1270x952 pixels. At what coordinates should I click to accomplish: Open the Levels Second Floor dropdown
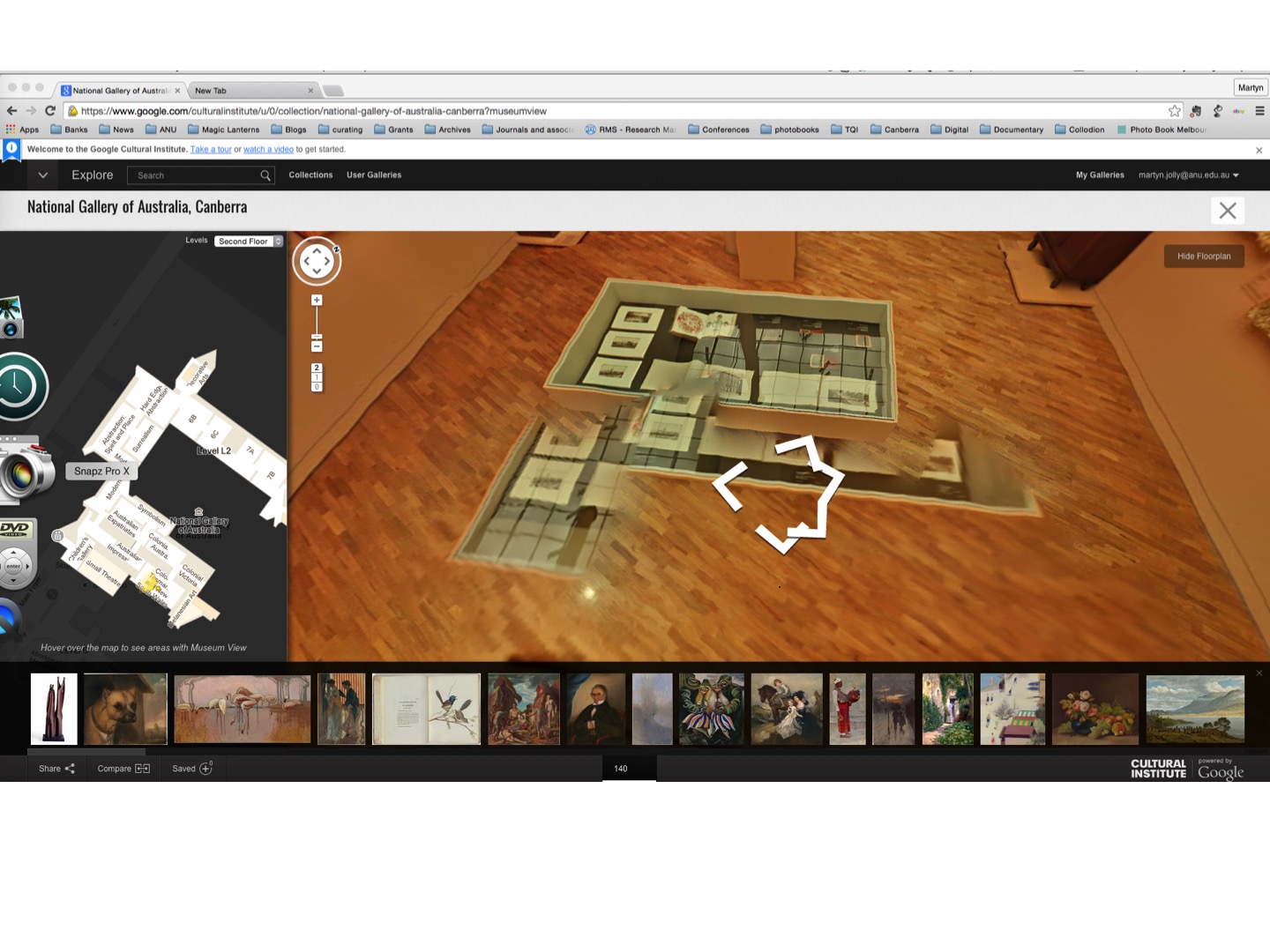tap(250, 242)
